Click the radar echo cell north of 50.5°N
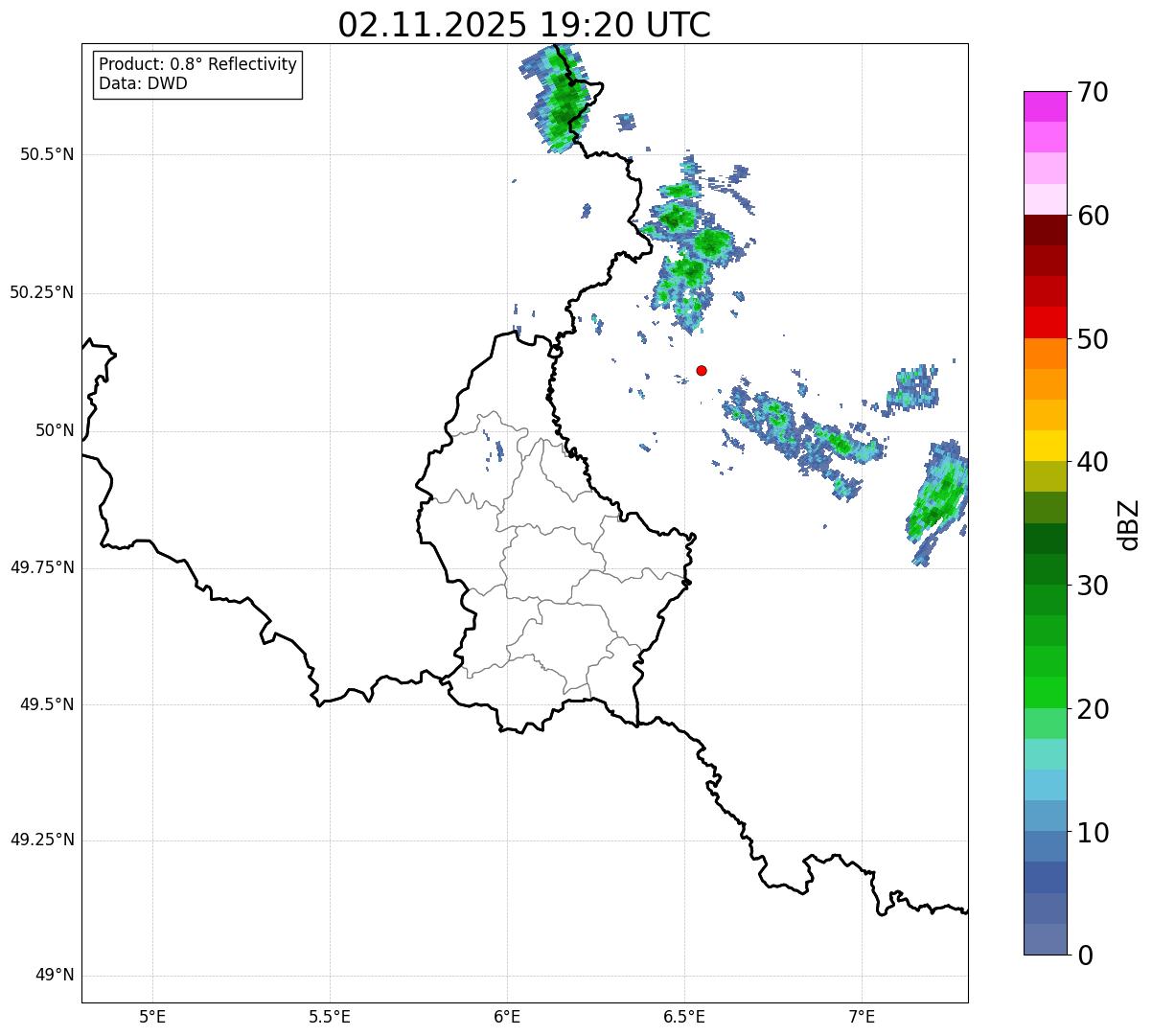This screenshot has height=1036, width=1152. point(562,99)
